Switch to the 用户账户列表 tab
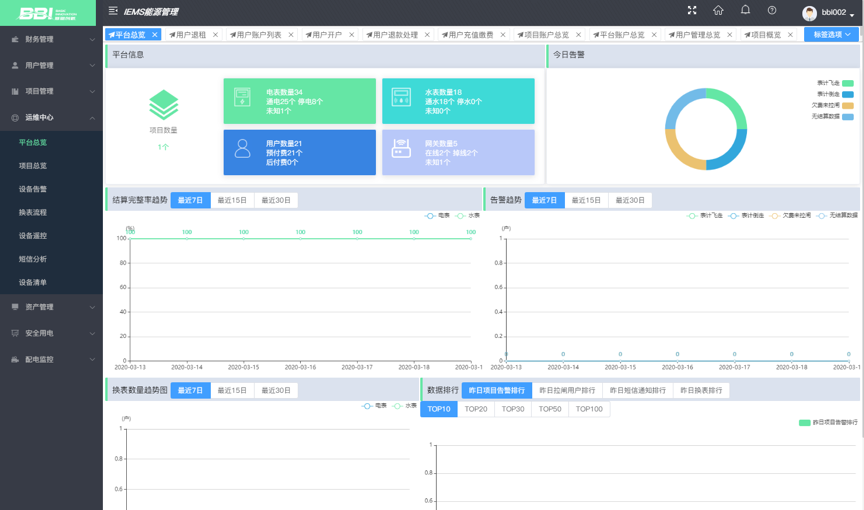The image size is (864, 510). point(259,35)
